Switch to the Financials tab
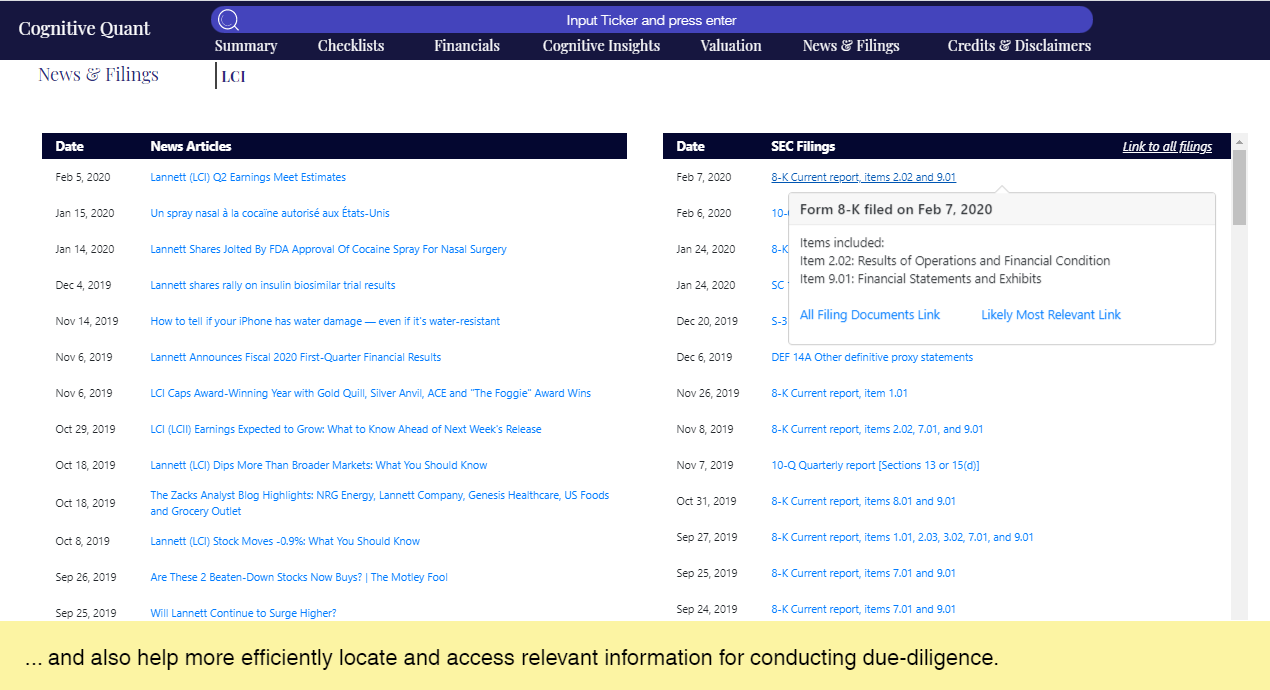1270x690 pixels. tap(466, 45)
